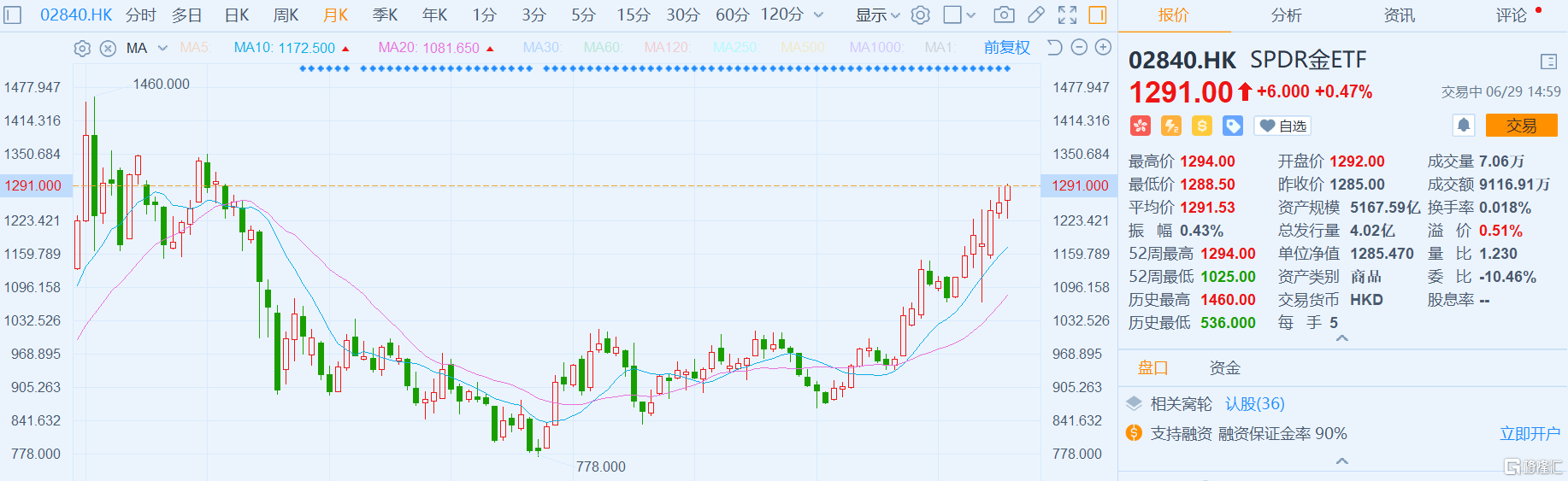
Task: Open MA indicator settings gear
Action: pyautogui.click(x=82, y=49)
